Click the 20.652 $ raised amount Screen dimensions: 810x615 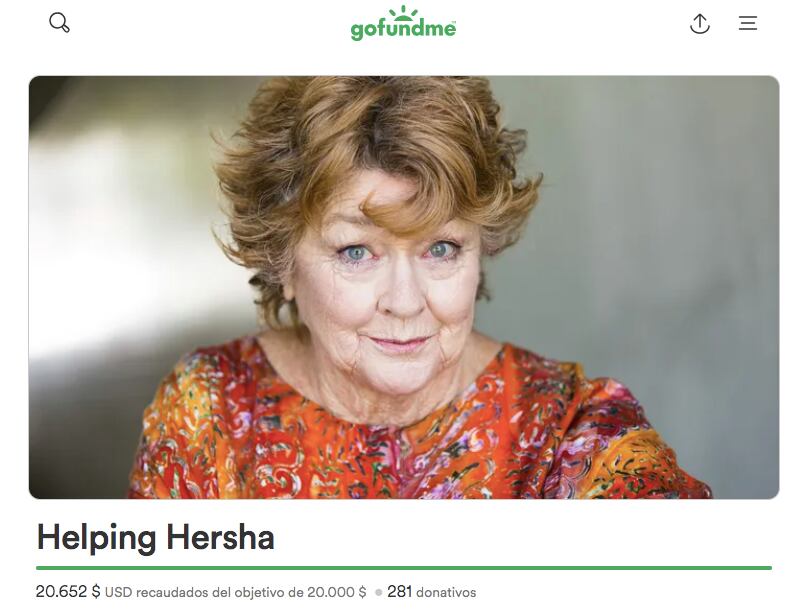[x=68, y=591]
